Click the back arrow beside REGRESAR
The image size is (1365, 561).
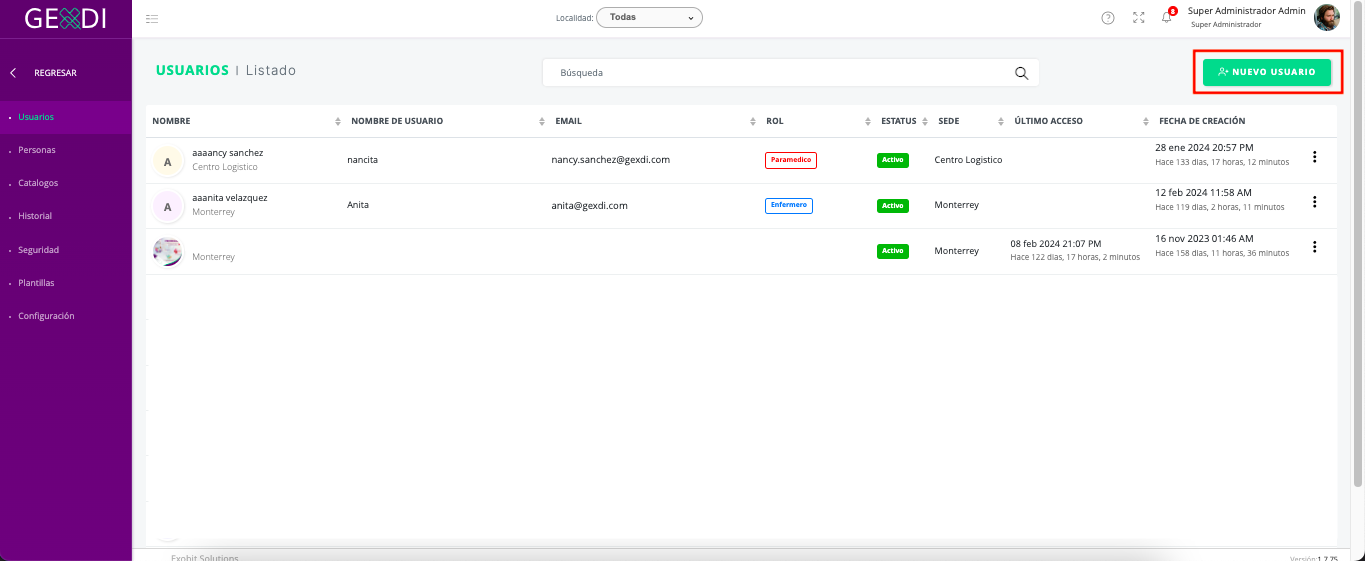pyautogui.click(x=13, y=73)
